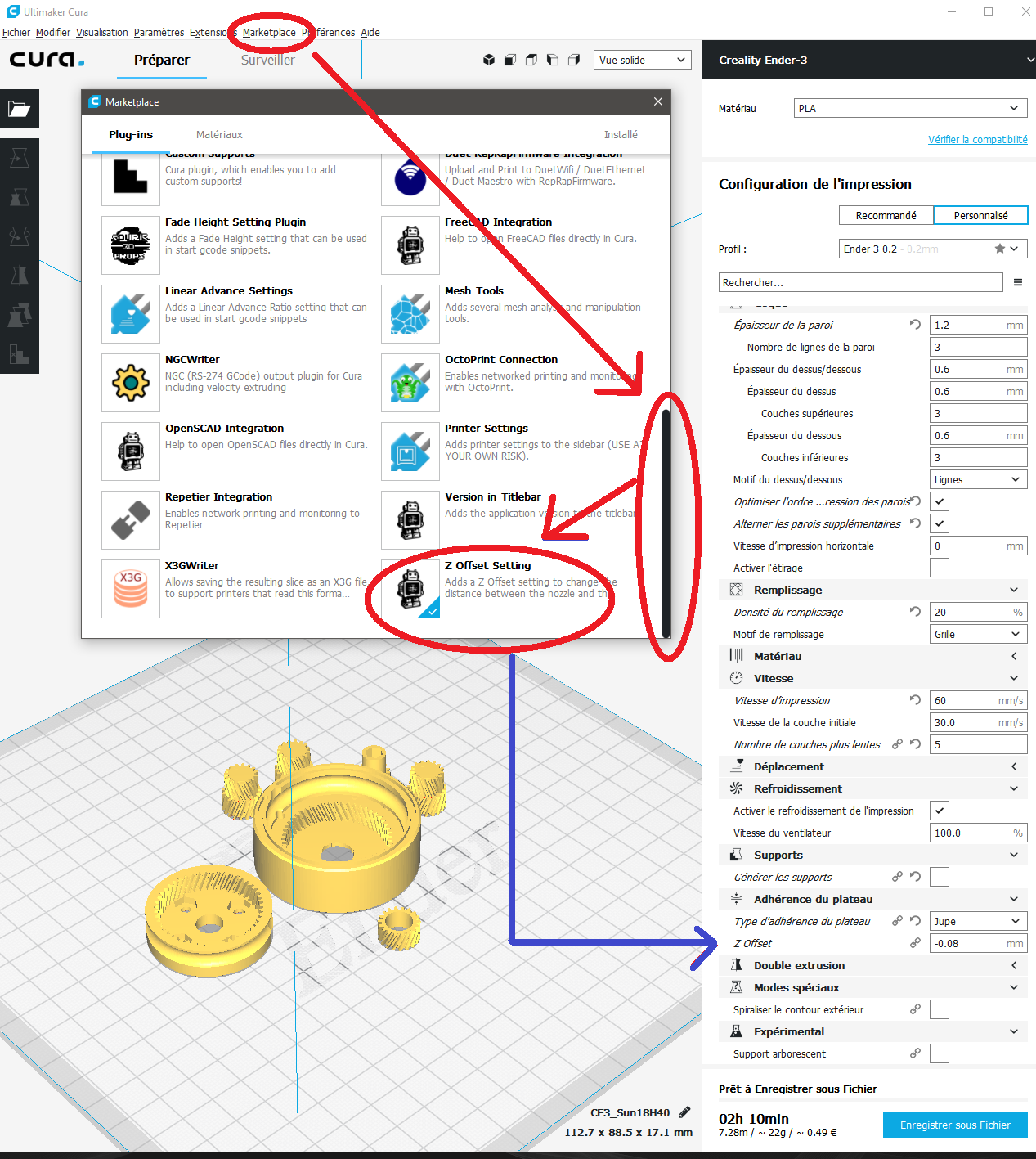Click the Marketplace plugin list scrollbar

point(666,523)
